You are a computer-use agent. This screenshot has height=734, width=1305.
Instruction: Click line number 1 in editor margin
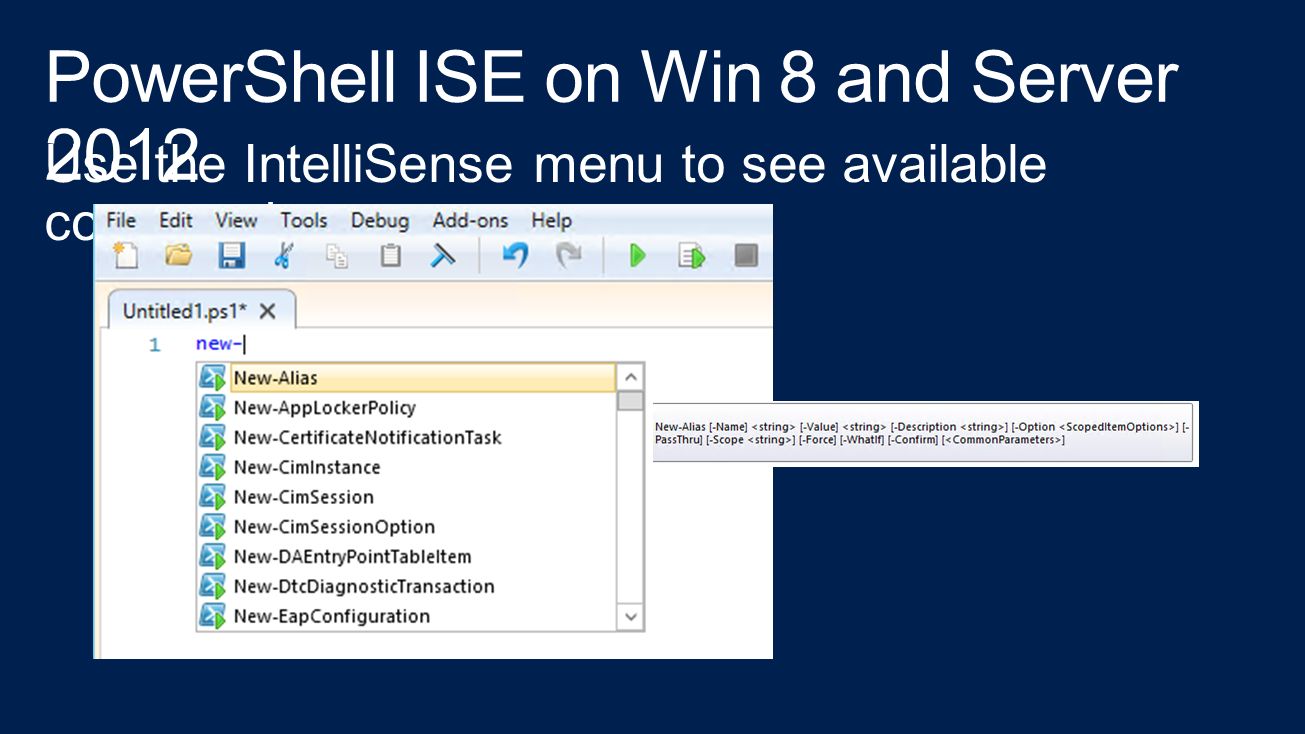tap(154, 345)
